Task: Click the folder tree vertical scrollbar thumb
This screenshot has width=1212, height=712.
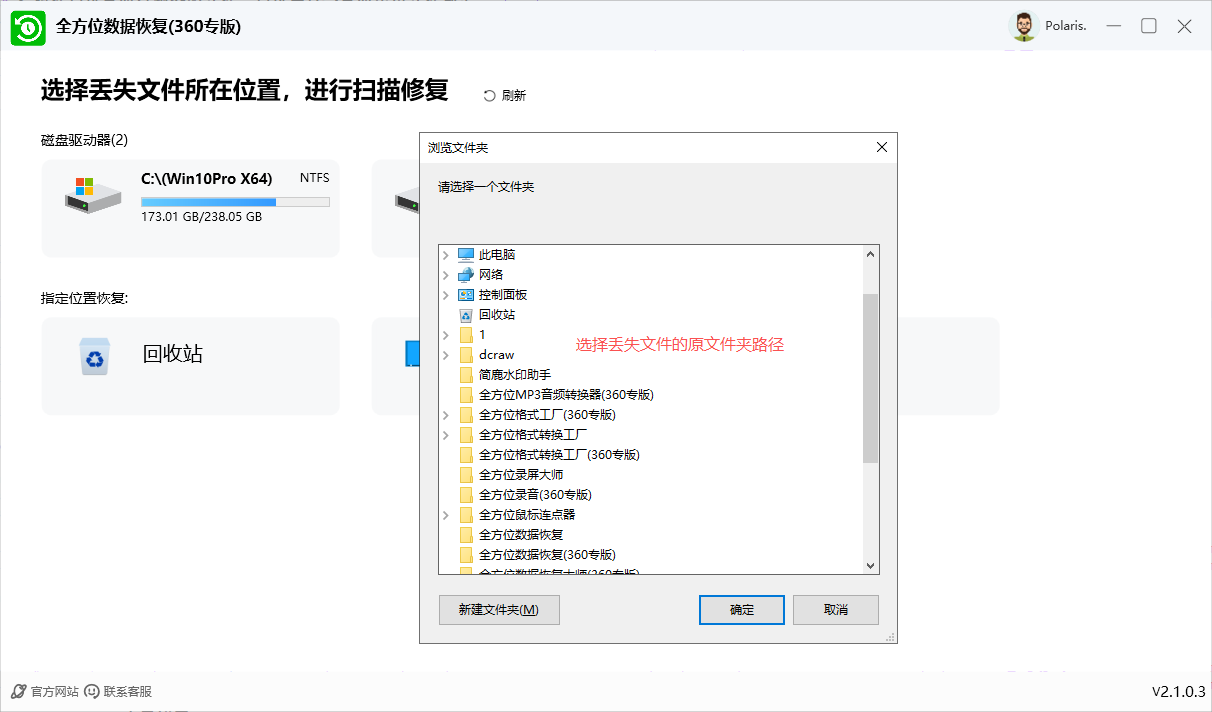Action: pyautogui.click(x=870, y=378)
